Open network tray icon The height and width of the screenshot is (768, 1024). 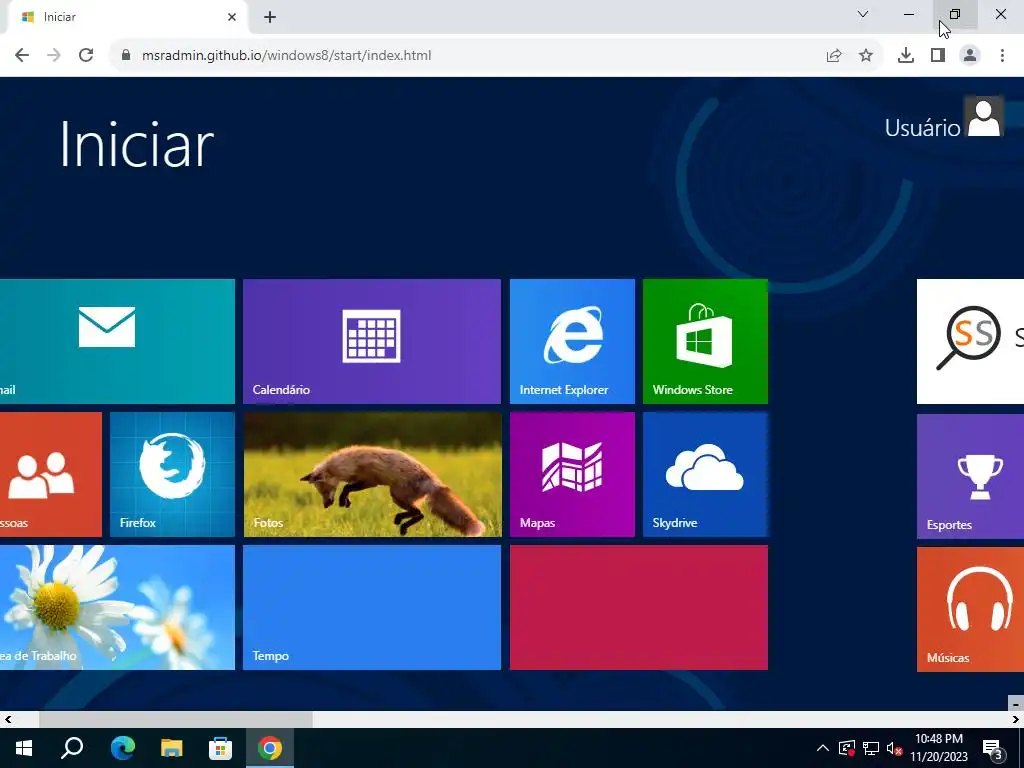pyautogui.click(x=871, y=748)
